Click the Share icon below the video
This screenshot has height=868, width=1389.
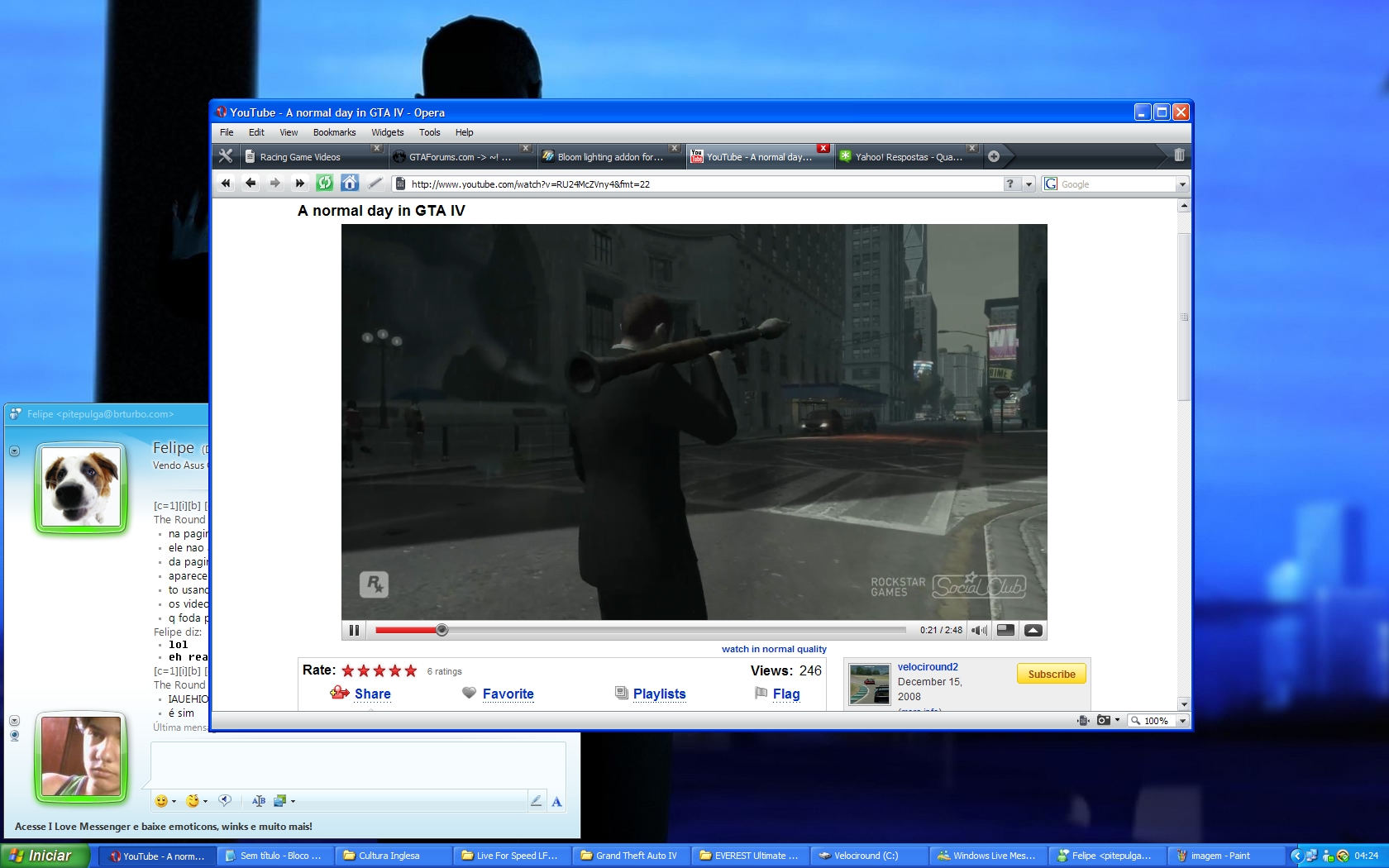[x=339, y=693]
